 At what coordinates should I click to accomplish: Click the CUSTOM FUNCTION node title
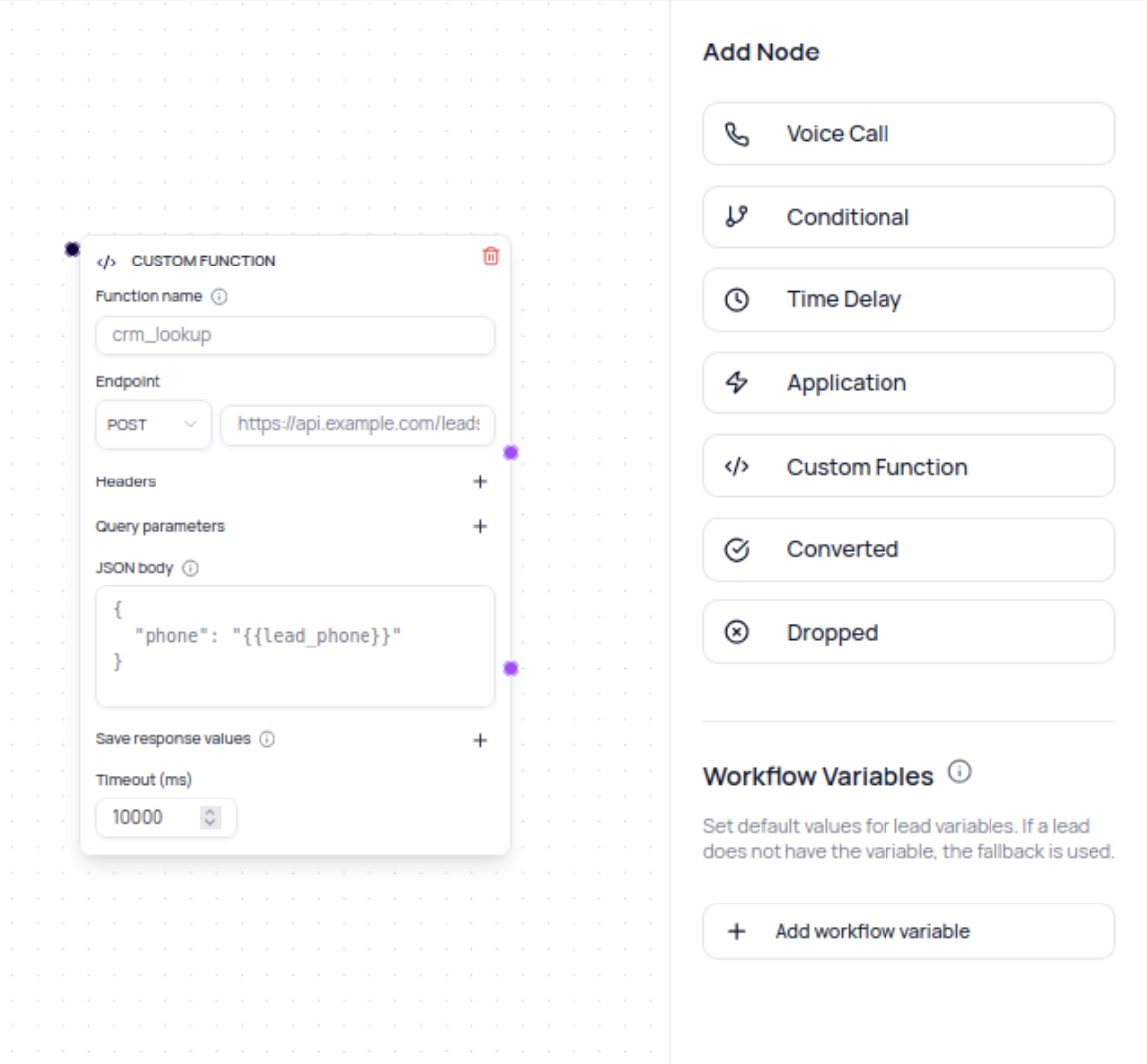[203, 262]
